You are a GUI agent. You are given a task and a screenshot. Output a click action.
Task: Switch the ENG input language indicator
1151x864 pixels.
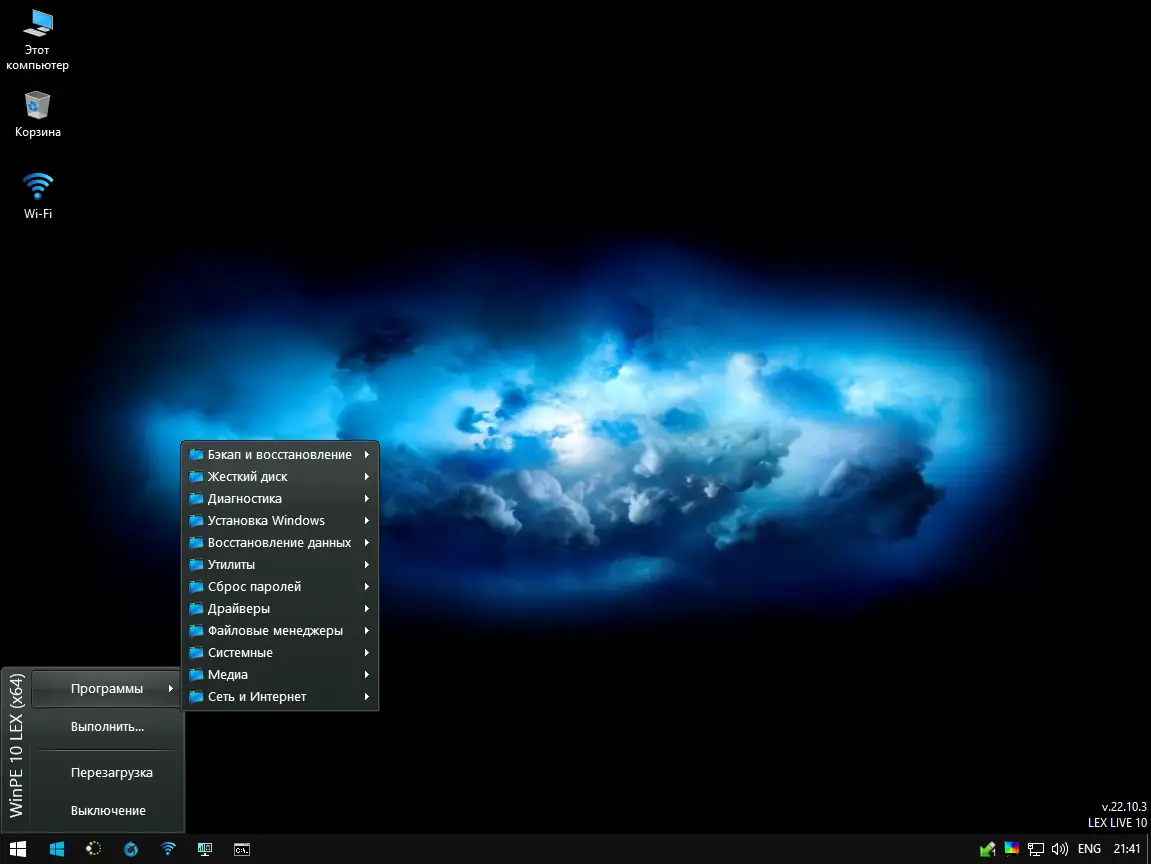coord(1089,849)
